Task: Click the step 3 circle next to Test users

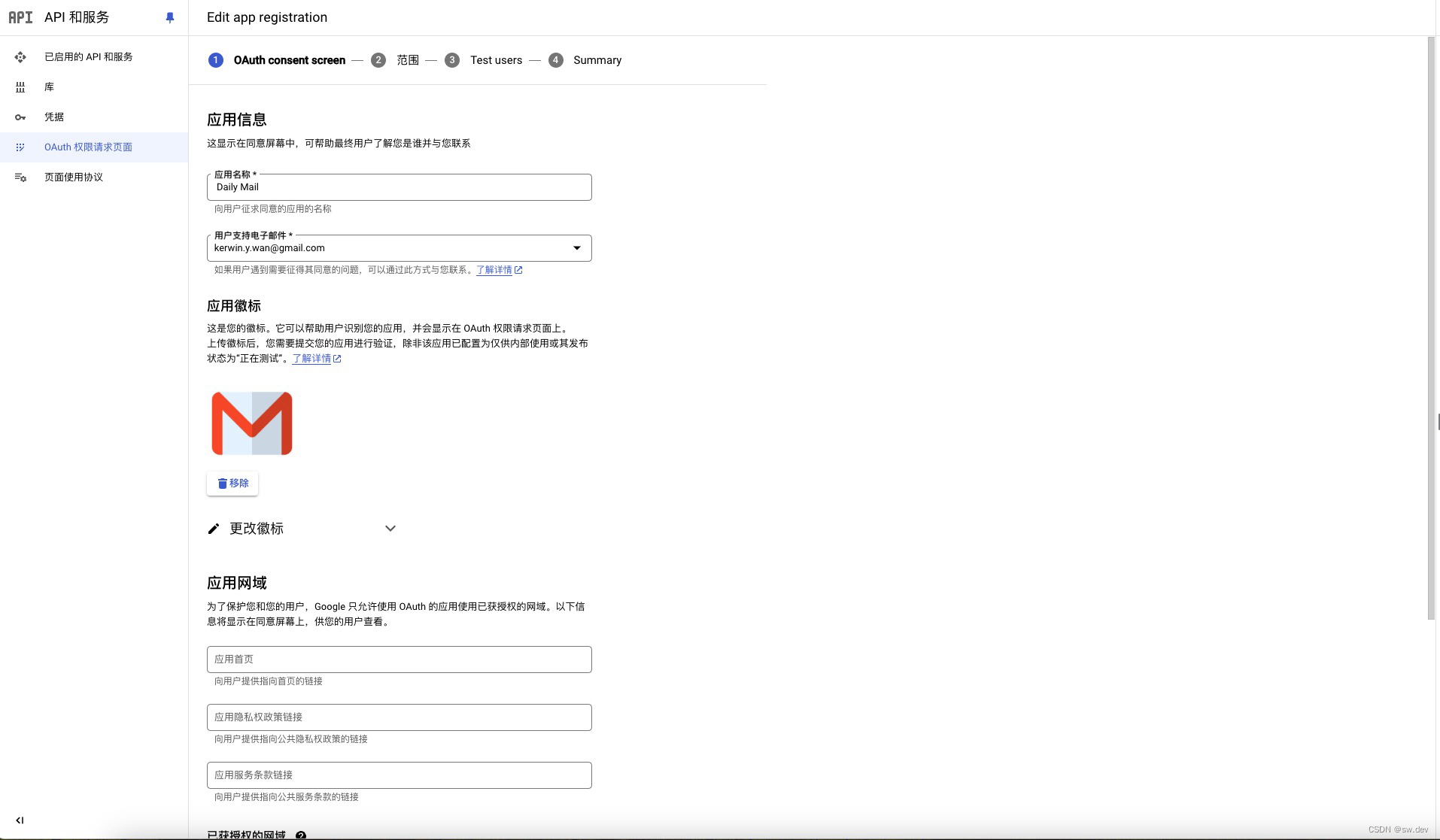Action: [452, 60]
